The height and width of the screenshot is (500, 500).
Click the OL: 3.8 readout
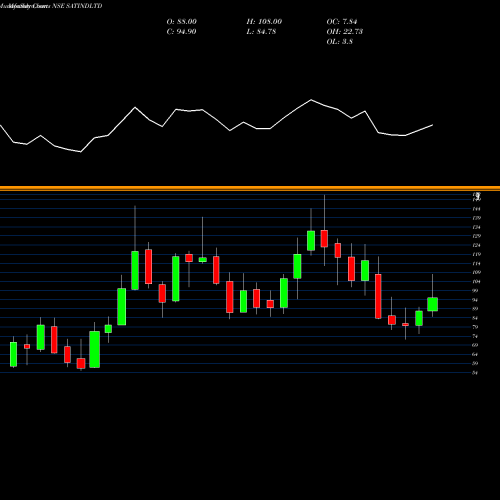pyautogui.click(x=340, y=42)
